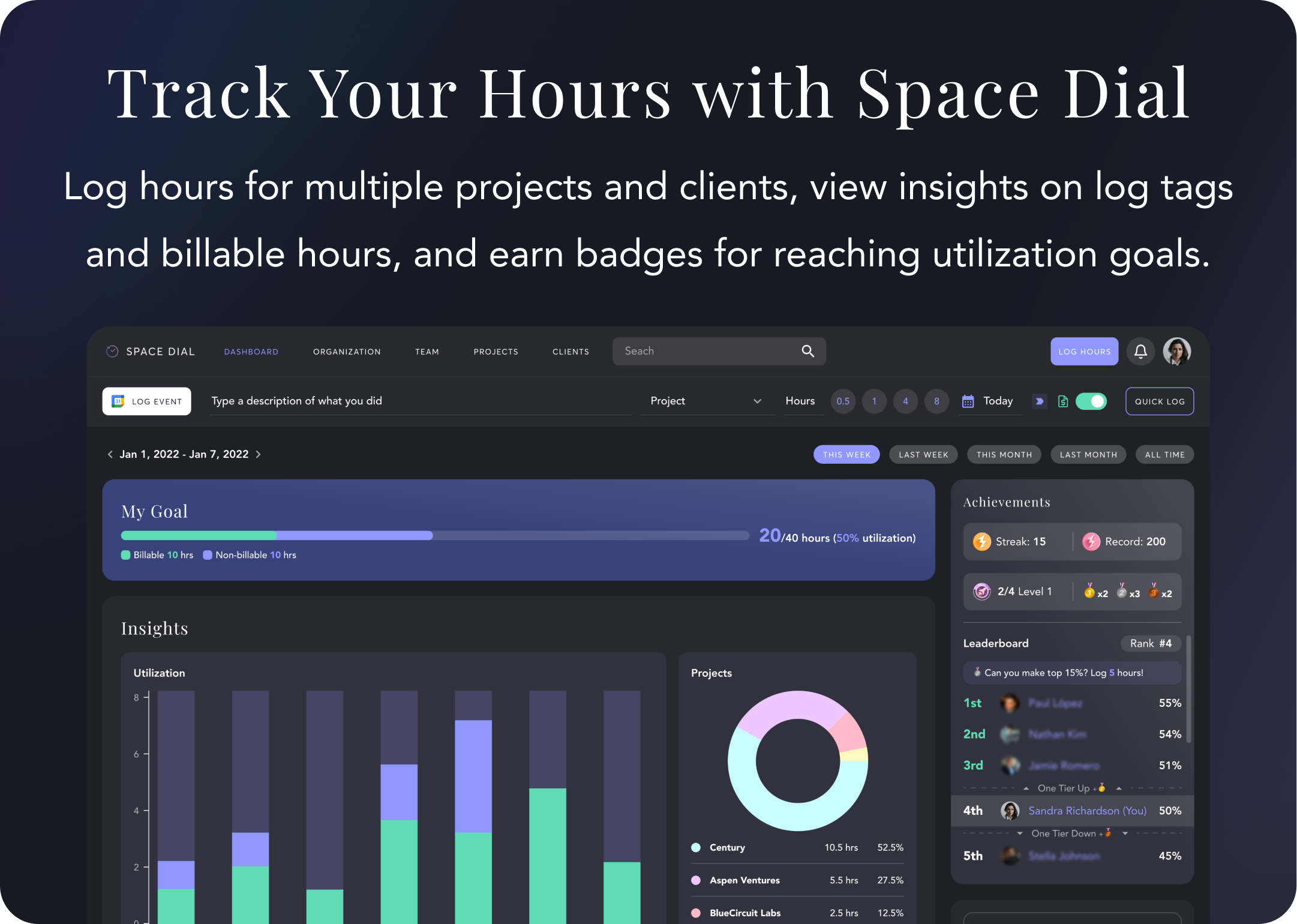Go to the next week with the right chevron
The width and height of the screenshot is (1297, 924).
tap(259, 454)
